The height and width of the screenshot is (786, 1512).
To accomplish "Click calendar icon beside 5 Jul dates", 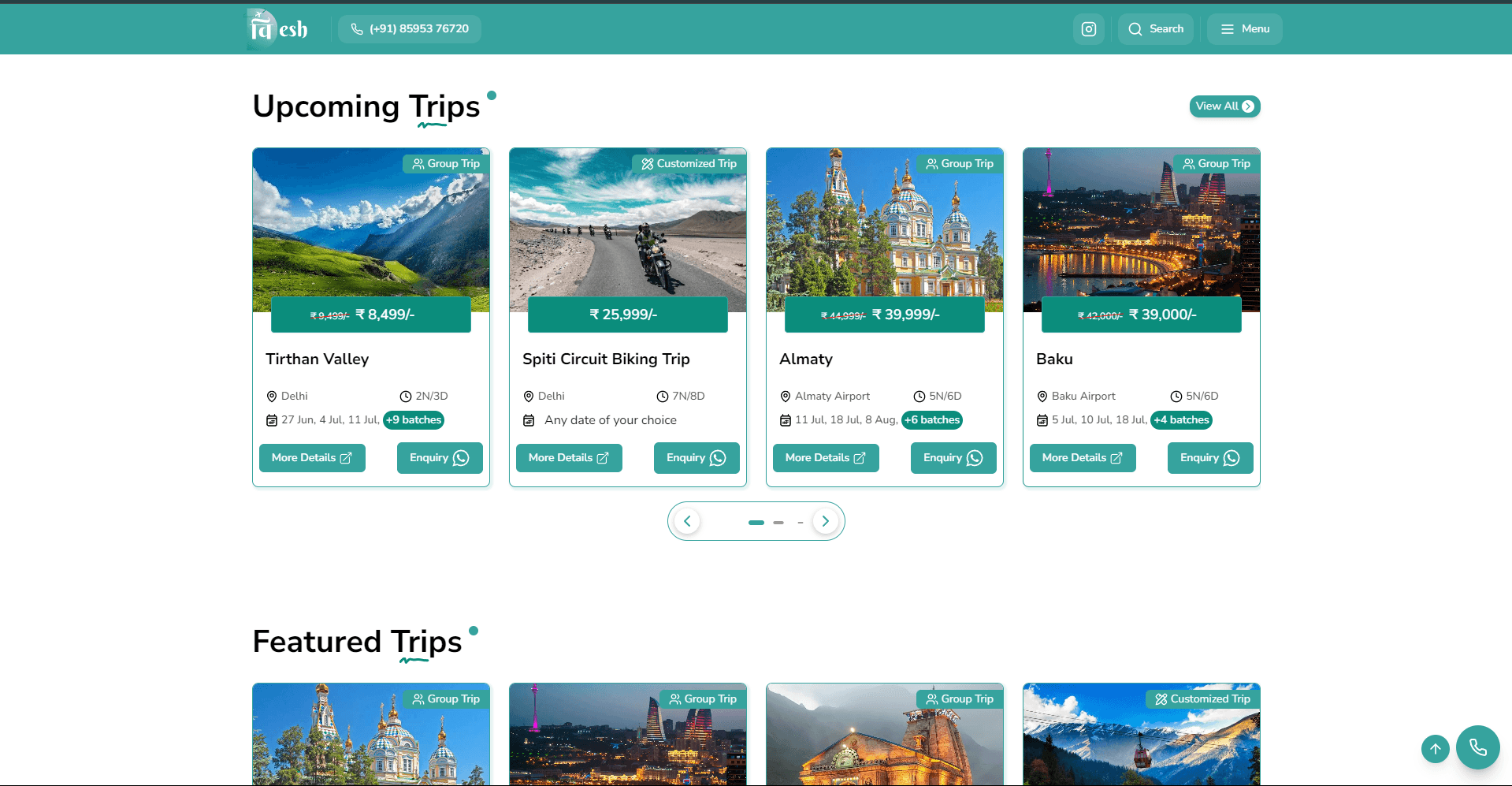I will coord(1042,420).
